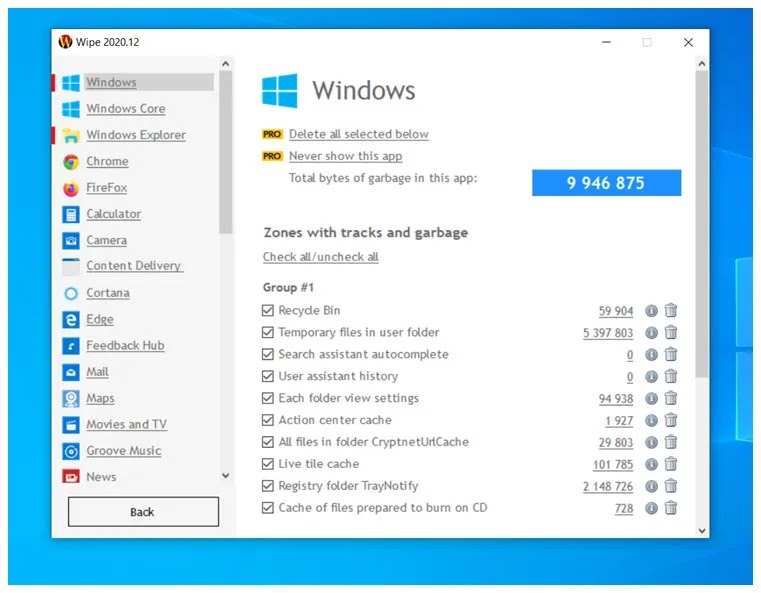Uncheck All files in folder CryptnetUrlCache
761x593 pixels.
pyautogui.click(x=267, y=442)
